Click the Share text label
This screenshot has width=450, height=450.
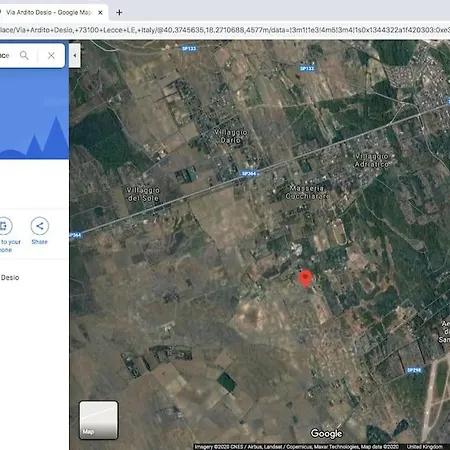40,242
